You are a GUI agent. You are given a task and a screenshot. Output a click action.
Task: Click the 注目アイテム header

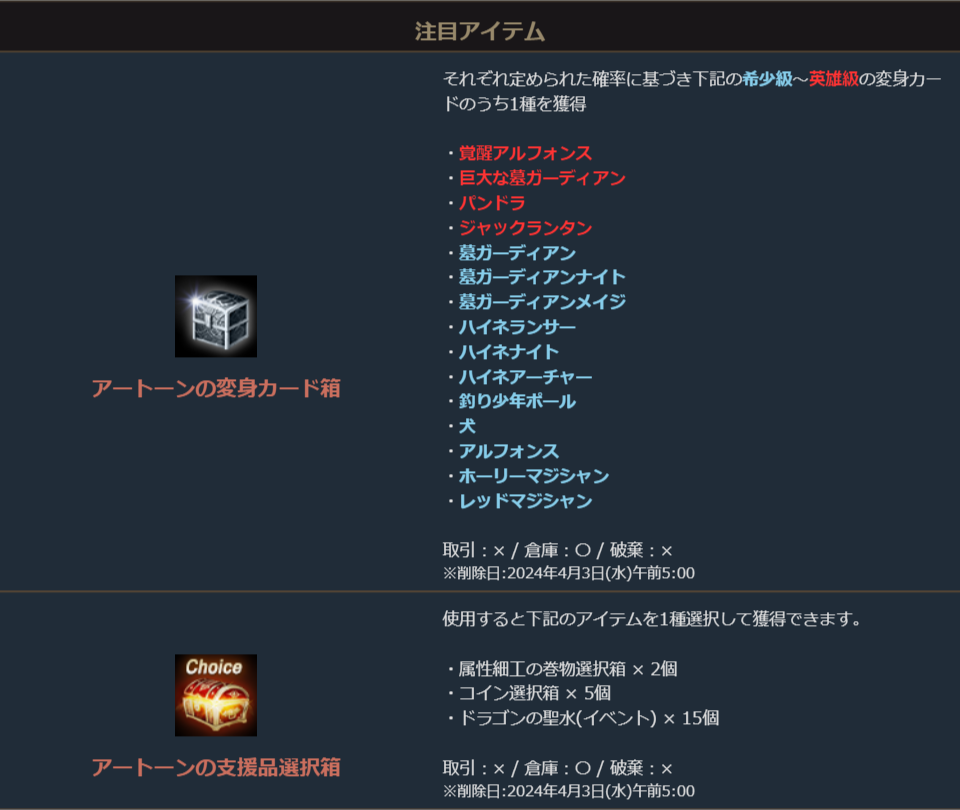click(x=479, y=31)
